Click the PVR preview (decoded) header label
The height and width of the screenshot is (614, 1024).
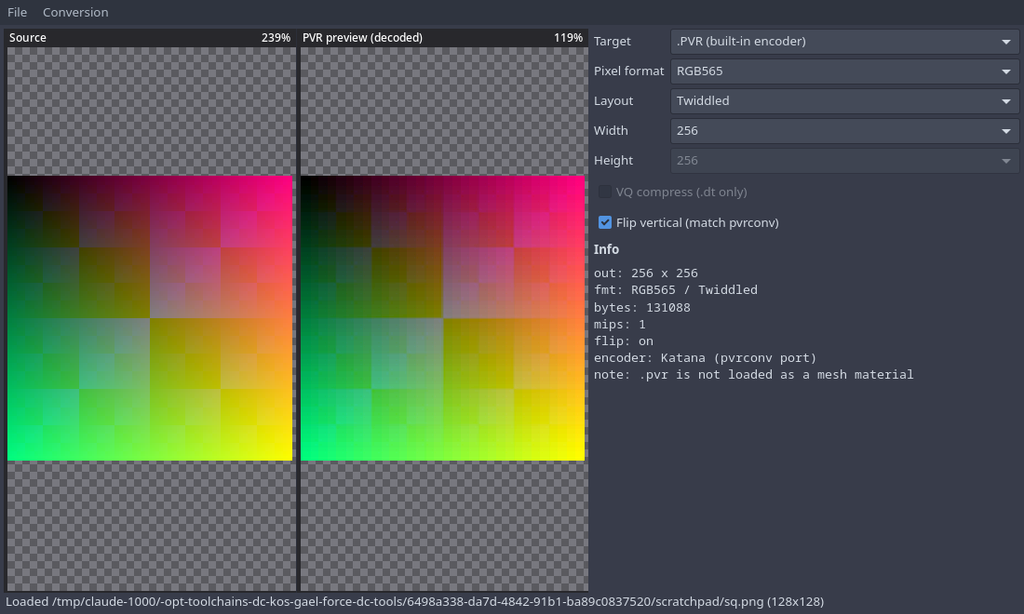[362, 38]
